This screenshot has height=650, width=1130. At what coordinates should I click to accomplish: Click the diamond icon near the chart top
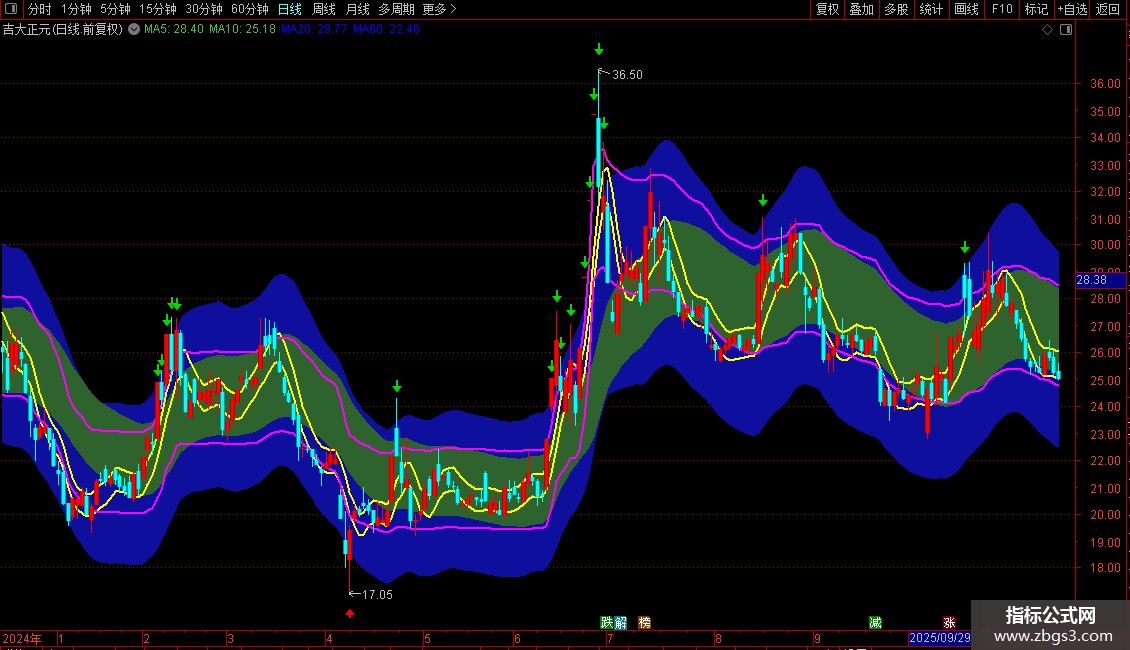point(1047,30)
